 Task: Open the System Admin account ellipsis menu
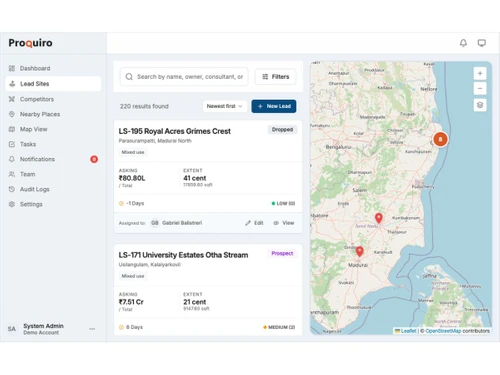click(92, 329)
